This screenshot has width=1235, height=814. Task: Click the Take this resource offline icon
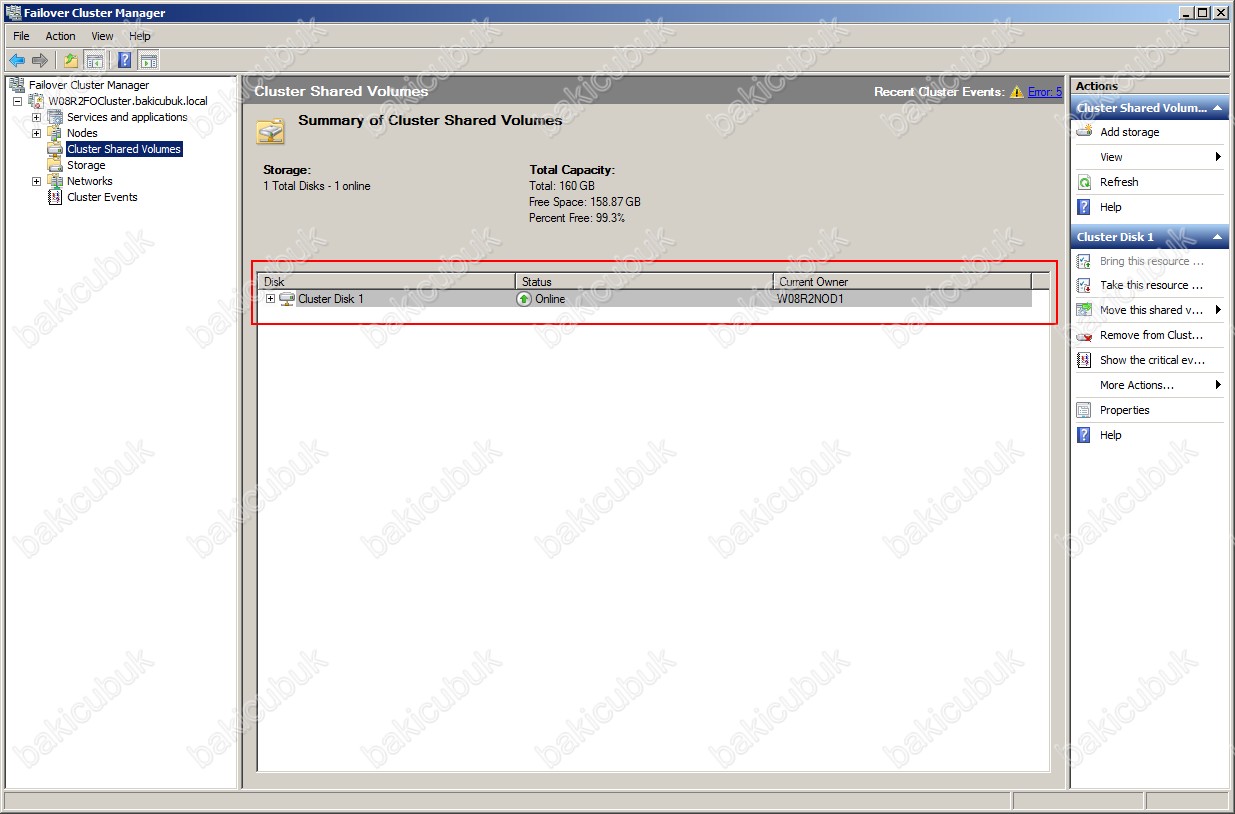click(x=1084, y=285)
